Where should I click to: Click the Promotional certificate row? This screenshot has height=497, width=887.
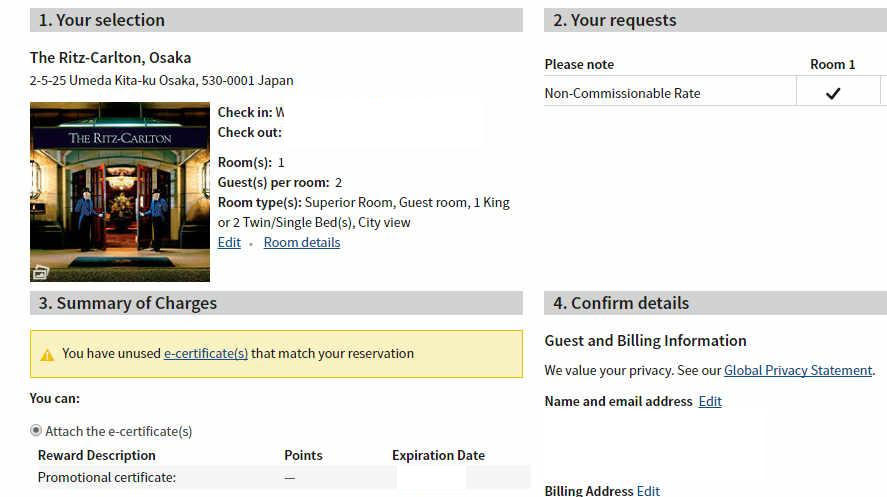(x=107, y=477)
